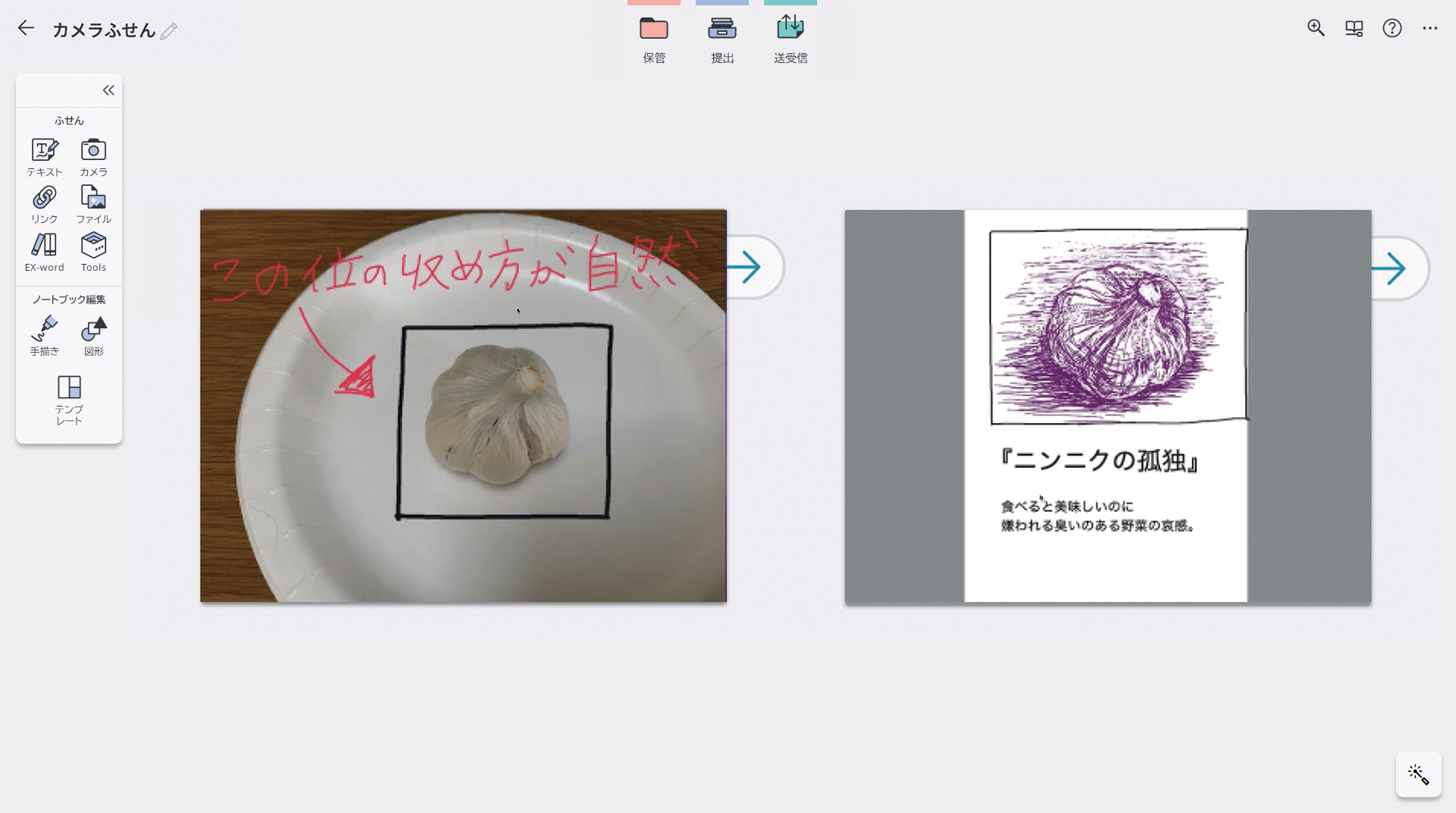
Task: Choose the ファイル sticky note tool
Action: (x=93, y=205)
